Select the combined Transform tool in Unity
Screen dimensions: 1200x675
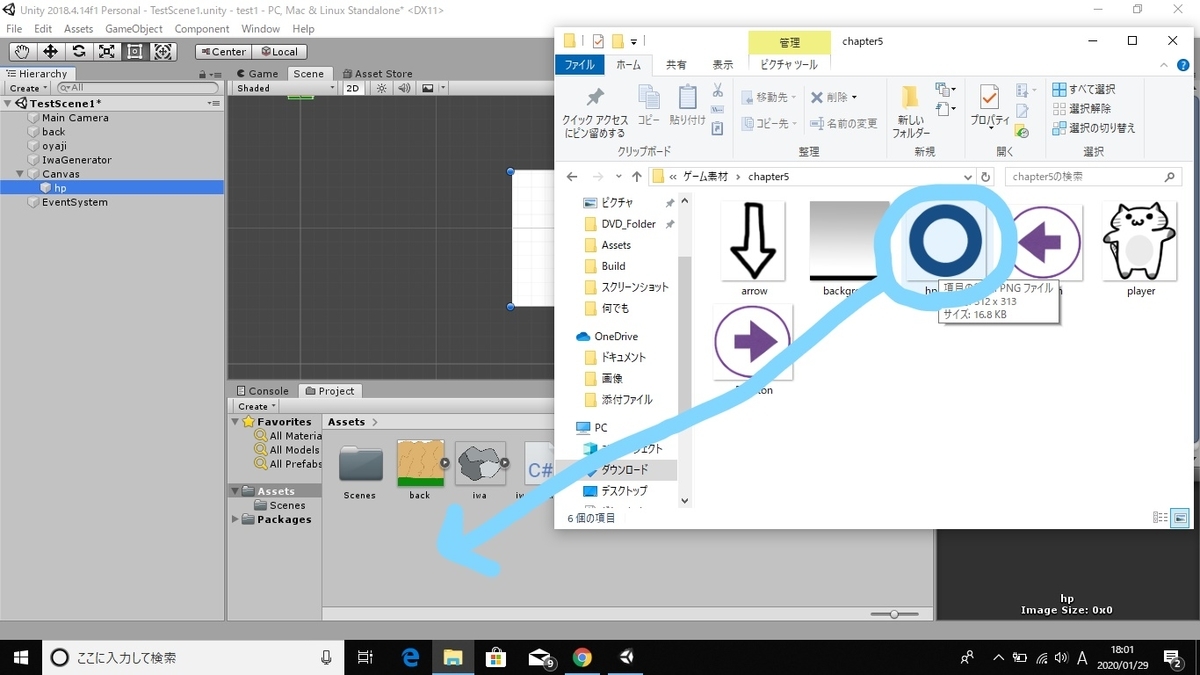tap(163, 52)
